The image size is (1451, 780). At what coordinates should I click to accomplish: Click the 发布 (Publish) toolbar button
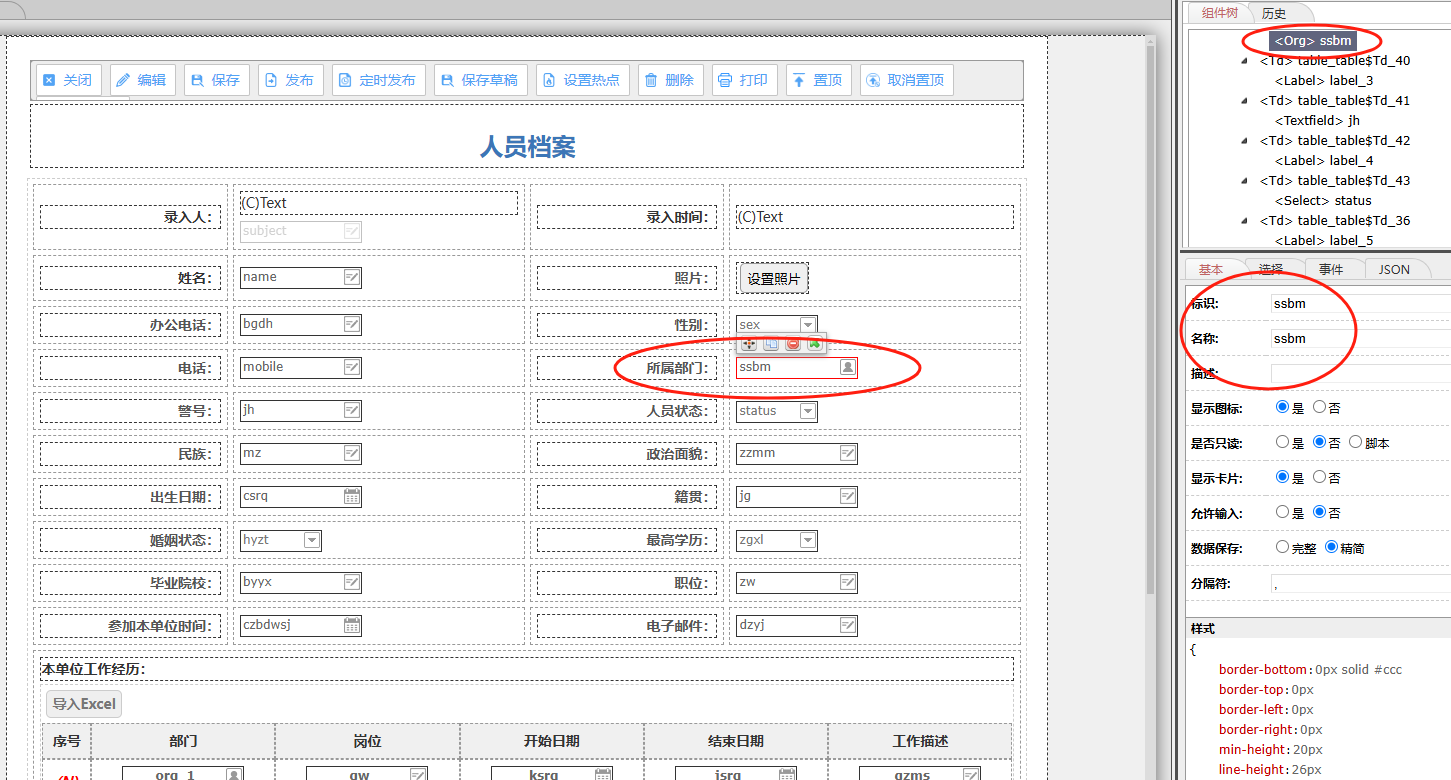pyautogui.click(x=290, y=80)
